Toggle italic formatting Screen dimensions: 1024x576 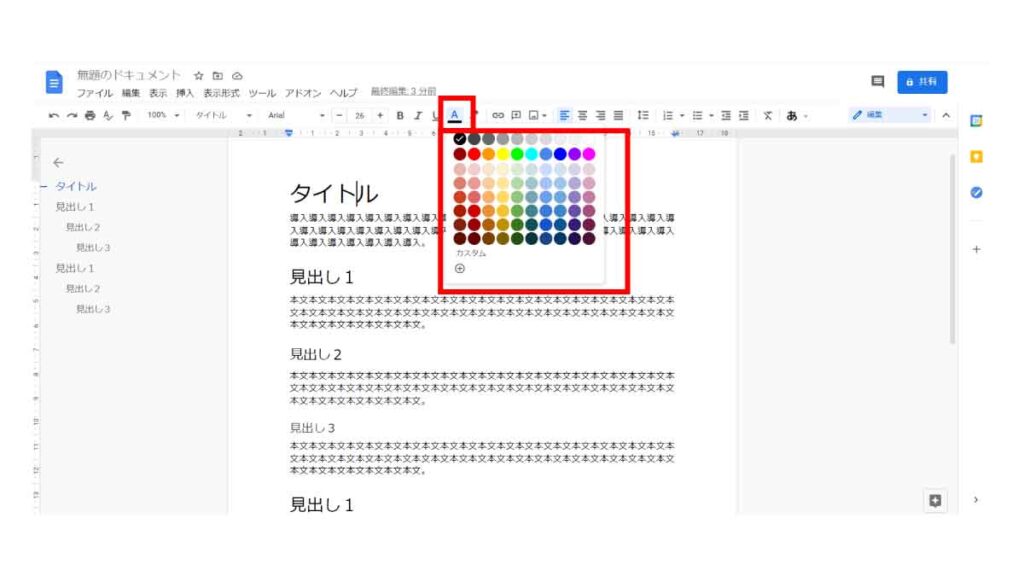(x=418, y=116)
